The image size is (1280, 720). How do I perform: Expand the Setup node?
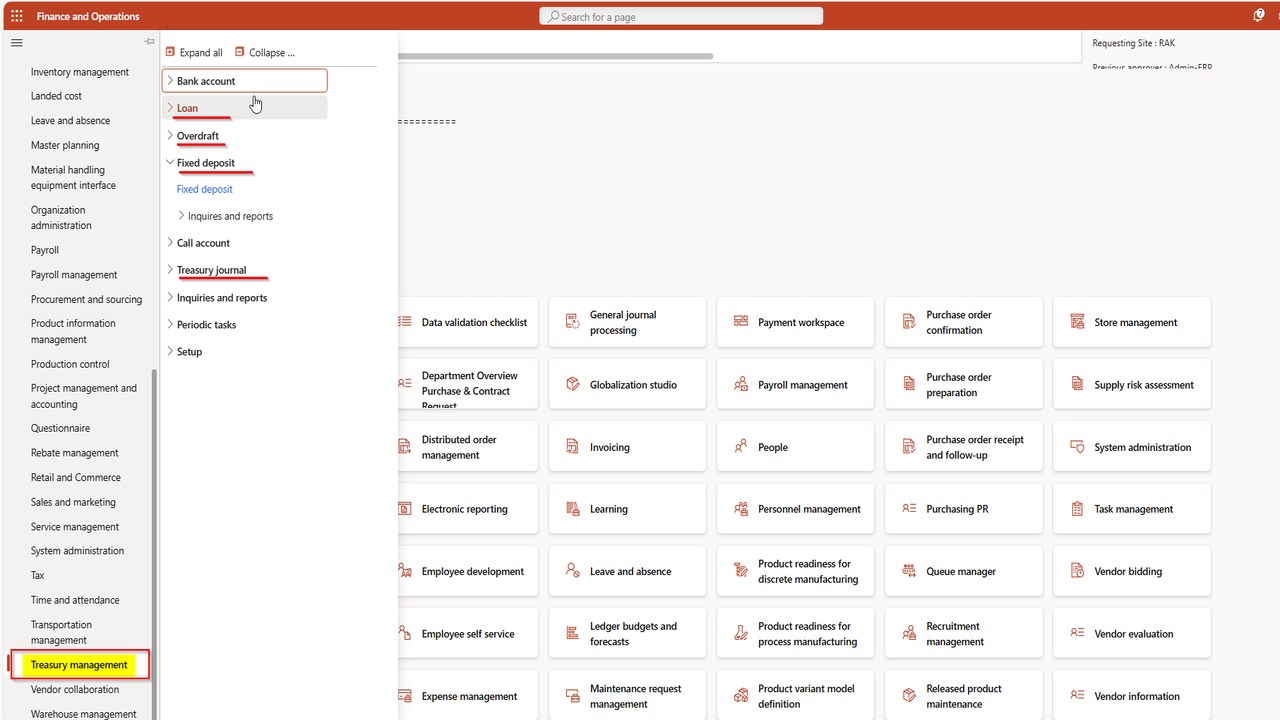point(170,352)
